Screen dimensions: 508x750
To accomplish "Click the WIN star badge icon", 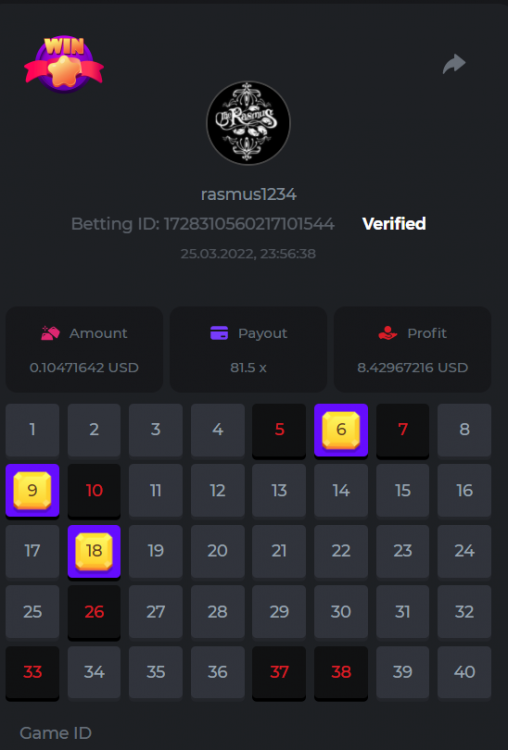I will click(64, 64).
